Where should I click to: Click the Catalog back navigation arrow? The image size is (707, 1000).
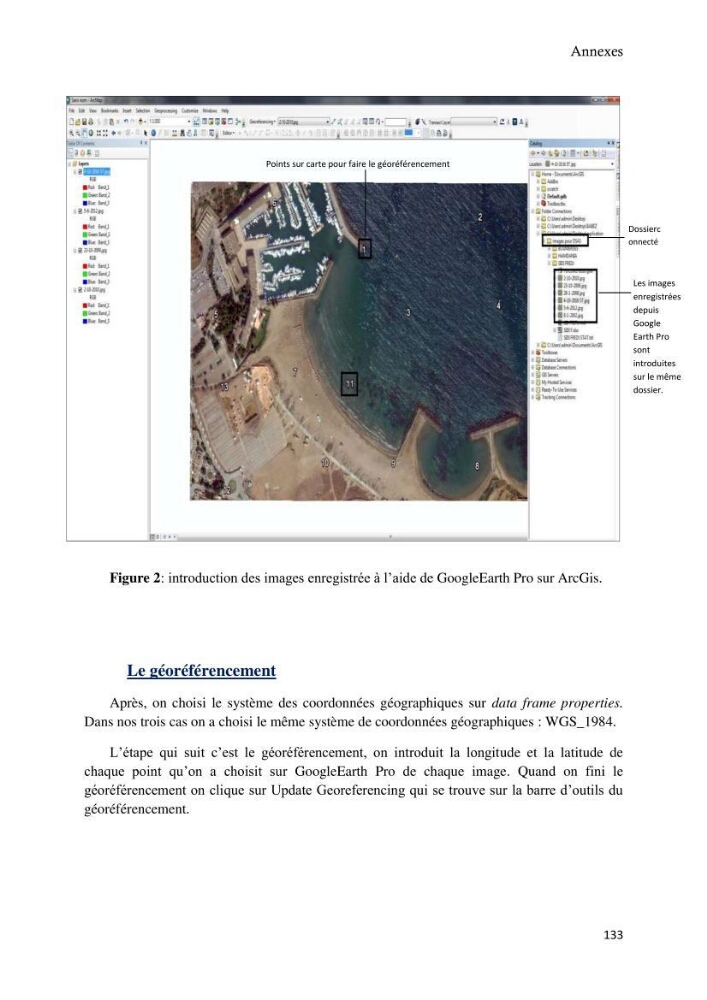(x=533, y=153)
